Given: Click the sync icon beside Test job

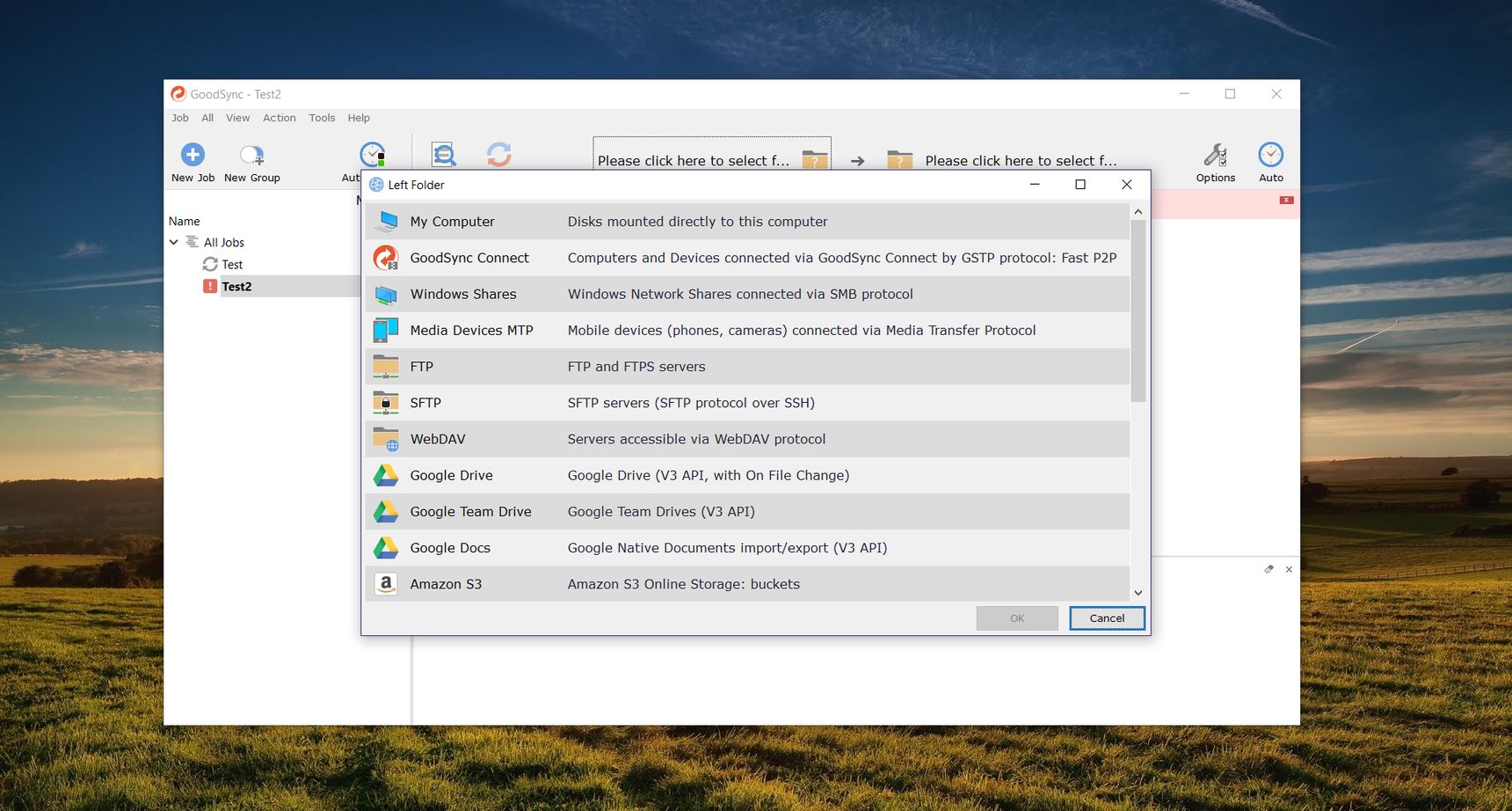Looking at the screenshot, I should (210, 264).
